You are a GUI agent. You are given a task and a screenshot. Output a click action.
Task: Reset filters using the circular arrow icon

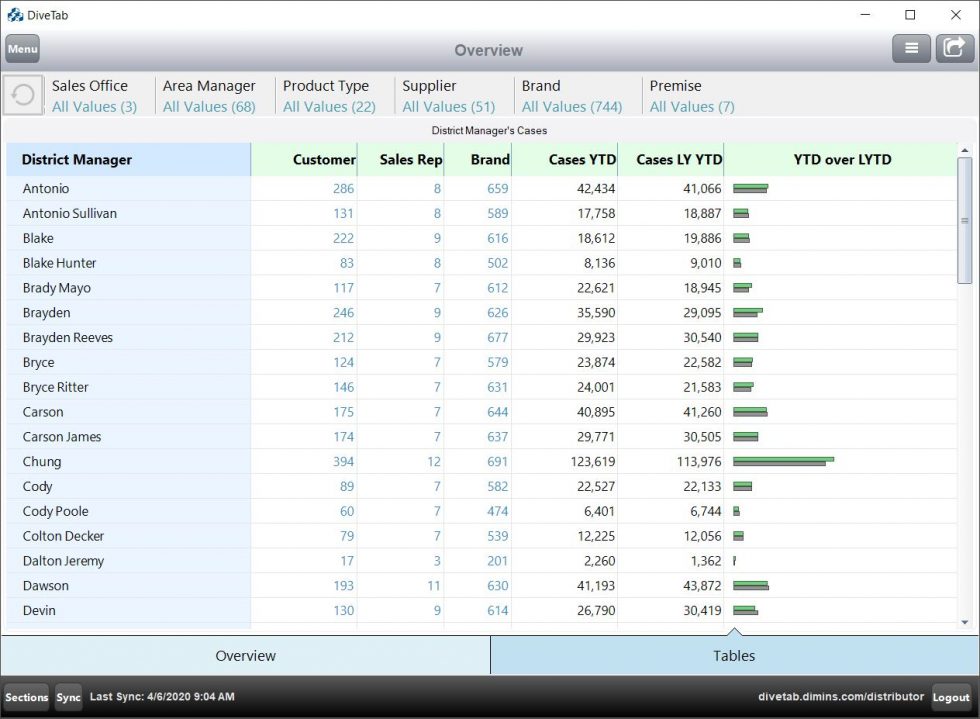(x=22, y=95)
